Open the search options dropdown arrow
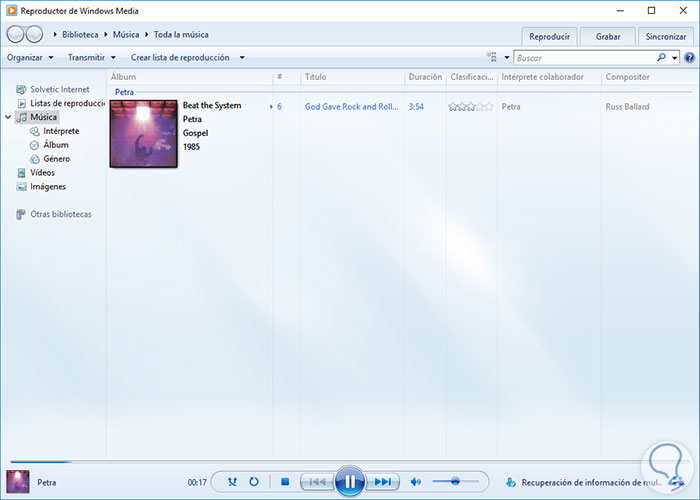The width and height of the screenshot is (700, 500). tap(674, 58)
